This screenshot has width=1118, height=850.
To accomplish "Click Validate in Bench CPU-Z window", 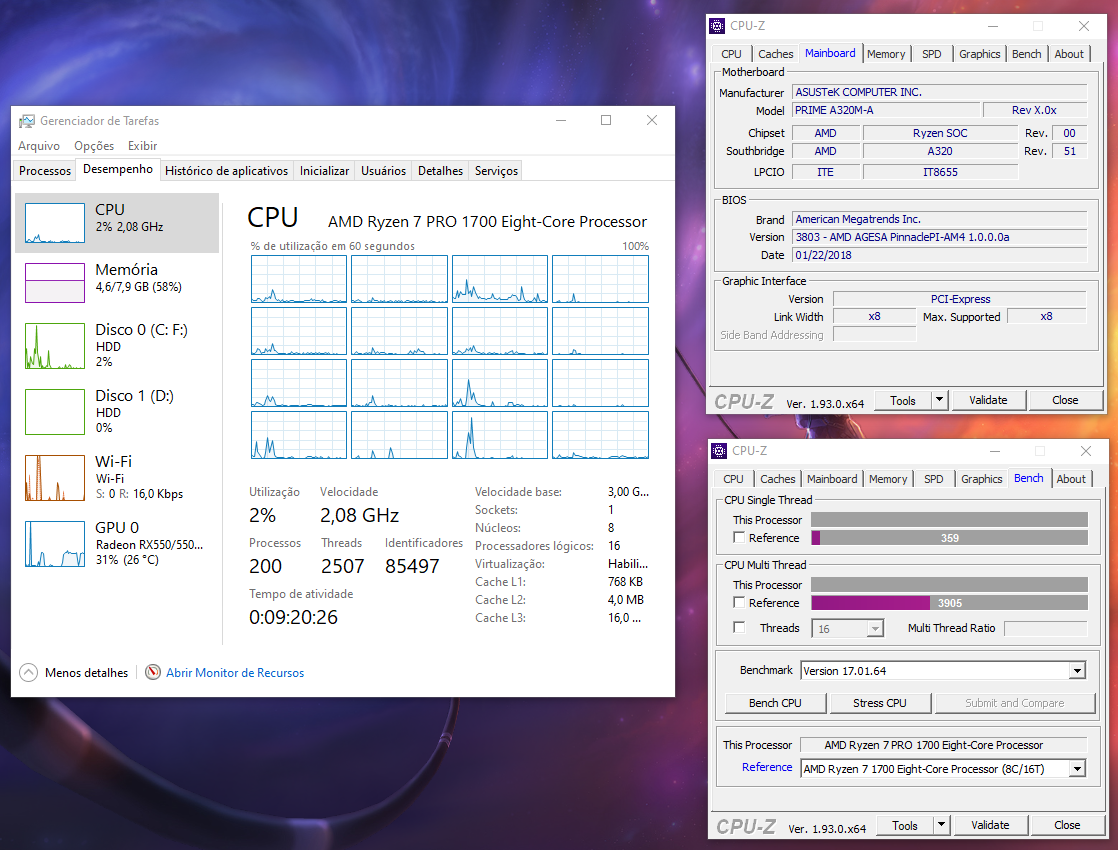I will (990, 825).
